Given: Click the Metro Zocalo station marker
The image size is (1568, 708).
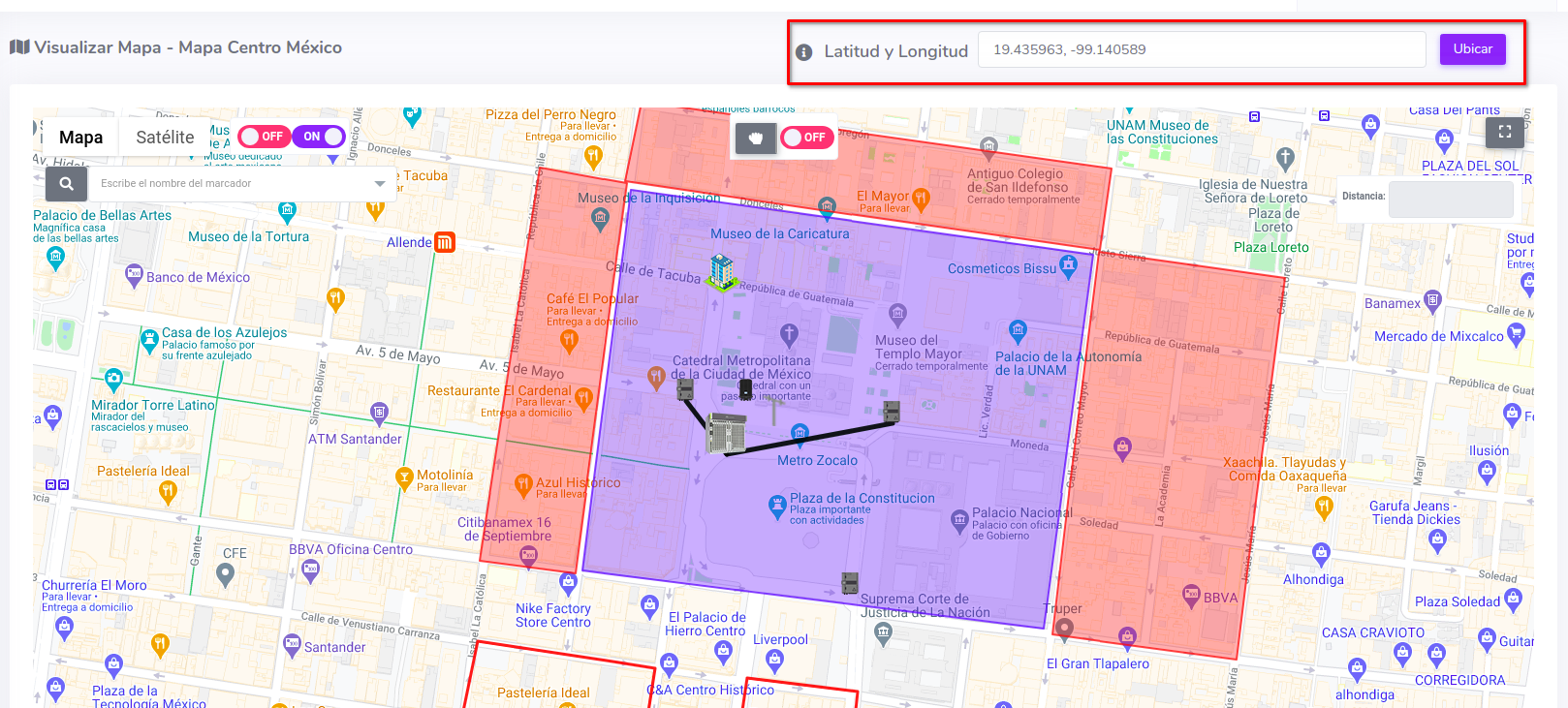Looking at the screenshot, I should tap(800, 433).
